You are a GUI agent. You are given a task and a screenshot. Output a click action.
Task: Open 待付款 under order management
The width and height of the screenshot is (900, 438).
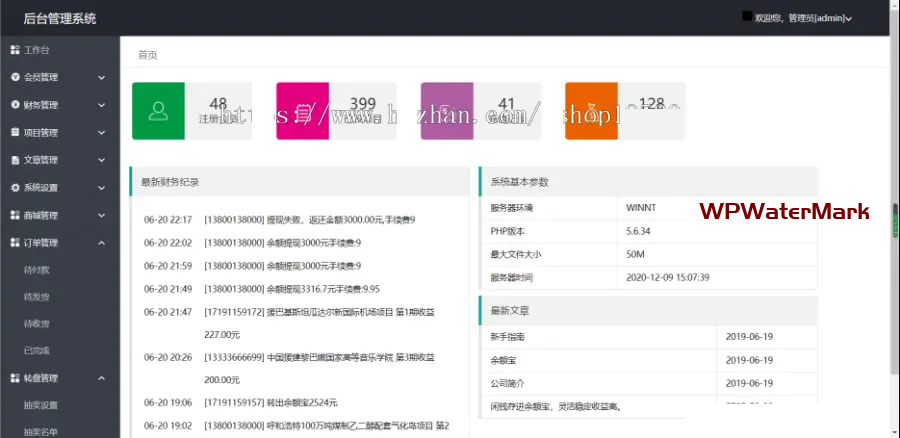[37, 270]
